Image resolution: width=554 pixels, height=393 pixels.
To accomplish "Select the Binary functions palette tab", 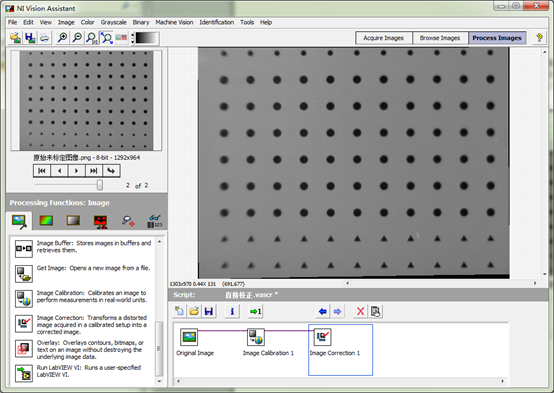I will click(100, 221).
